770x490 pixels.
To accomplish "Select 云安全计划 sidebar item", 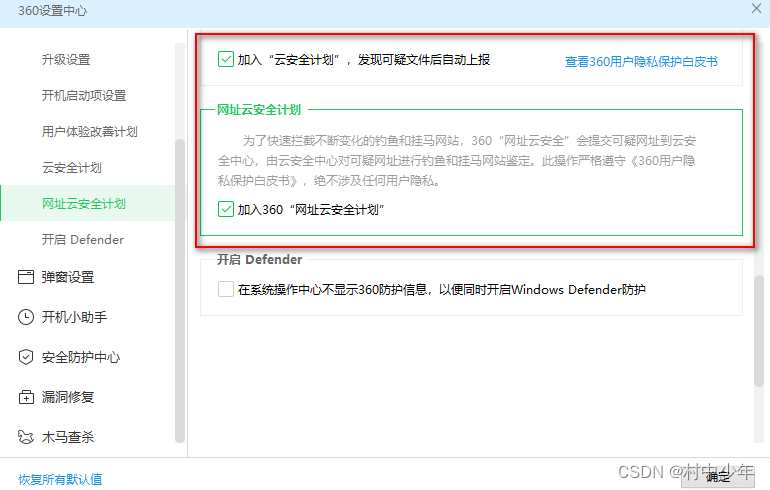I will [x=72, y=167].
